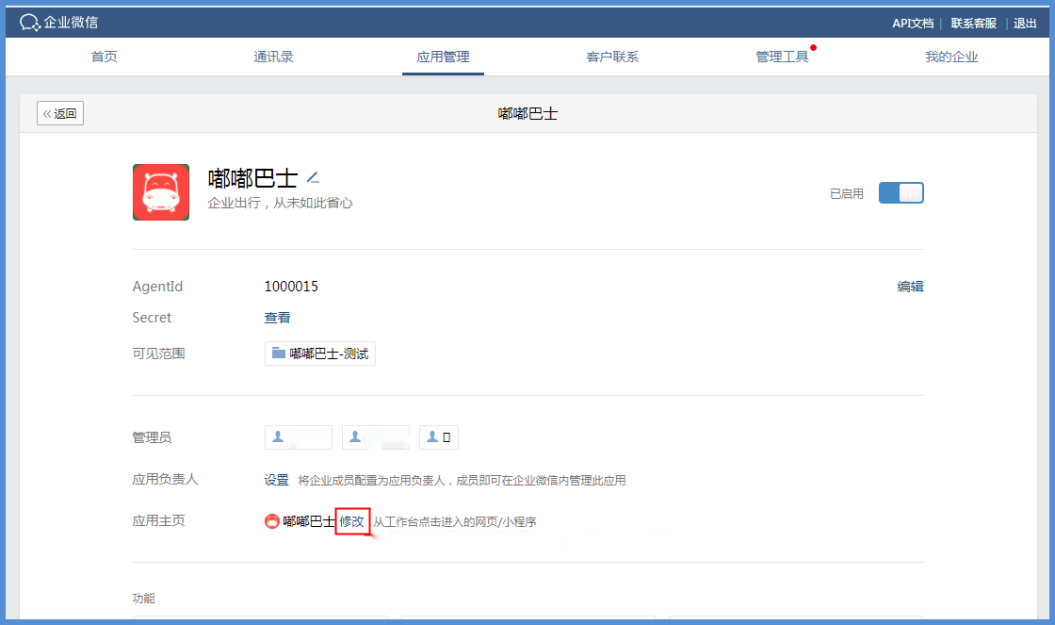The height and width of the screenshot is (625, 1055).
Task: Click the 应用主页 label
Action: point(159,520)
